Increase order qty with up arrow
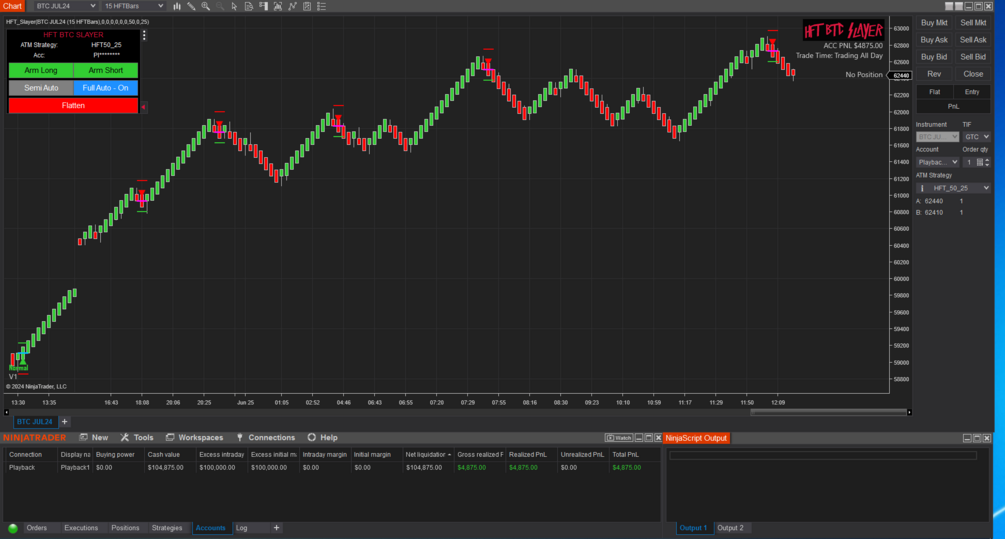Viewport: 1005px width, 539px height. tap(987, 160)
